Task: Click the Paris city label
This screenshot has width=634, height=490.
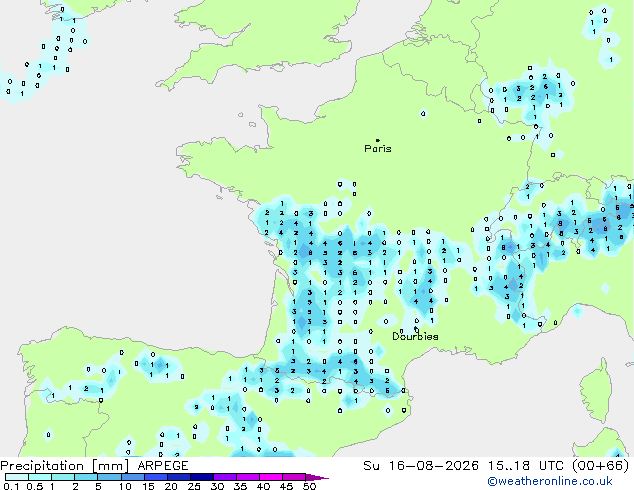Action: point(378,148)
